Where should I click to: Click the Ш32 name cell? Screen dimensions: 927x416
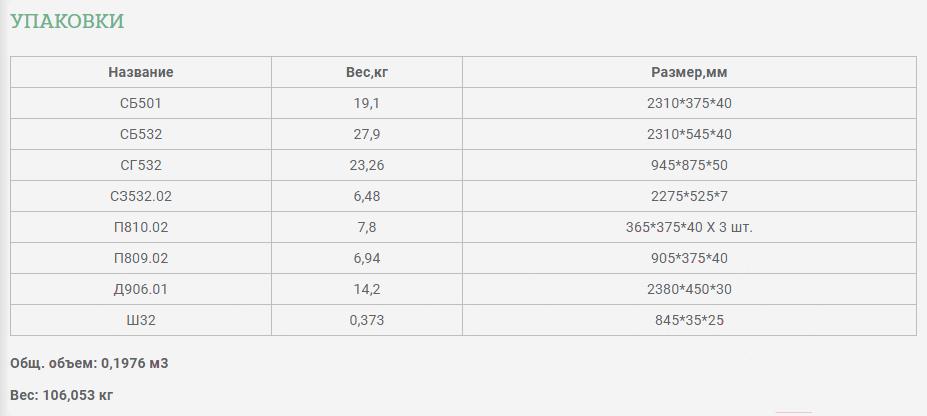[x=141, y=320]
